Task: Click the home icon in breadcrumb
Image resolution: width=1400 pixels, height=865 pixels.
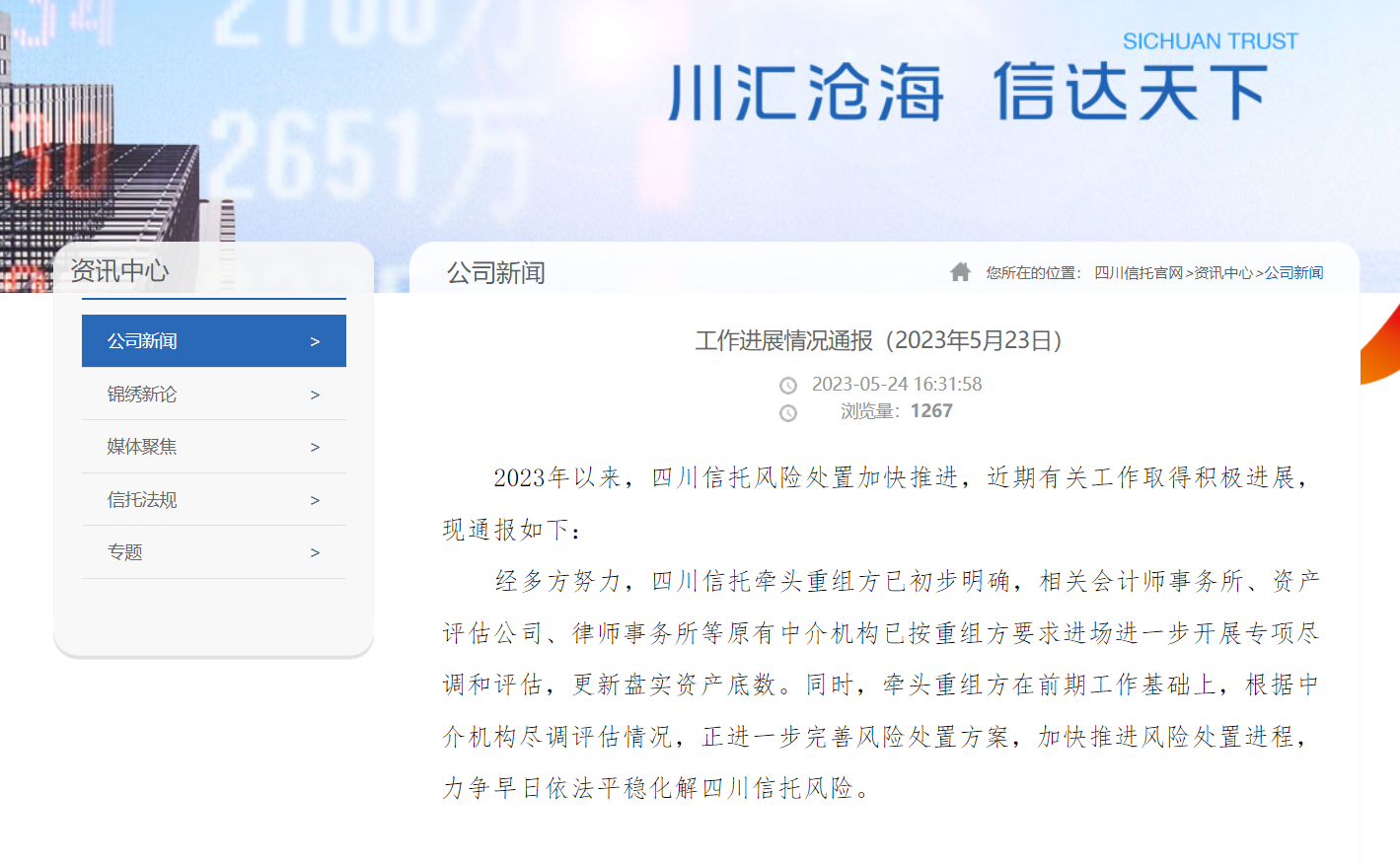Action: pyautogui.click(x=960, y=272)
